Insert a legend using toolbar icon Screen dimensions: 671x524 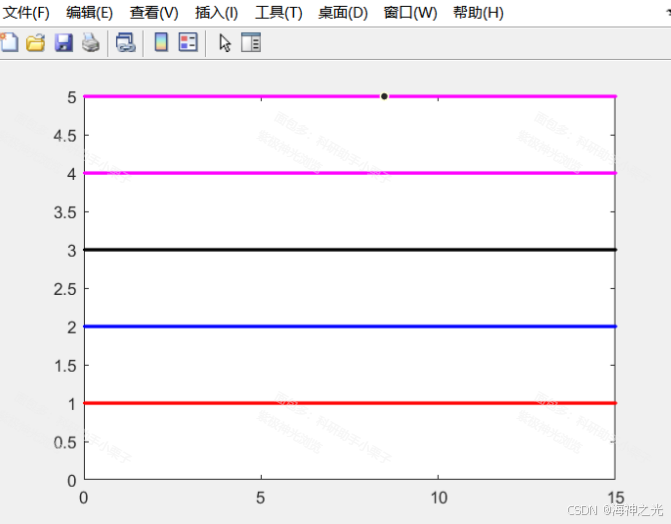(188, 42)
